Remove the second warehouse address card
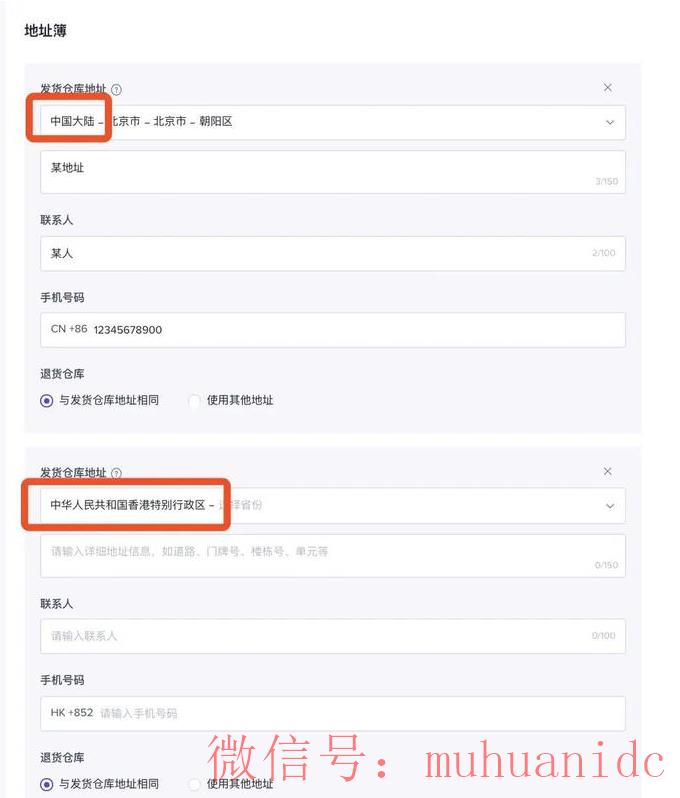 point(608,471)
